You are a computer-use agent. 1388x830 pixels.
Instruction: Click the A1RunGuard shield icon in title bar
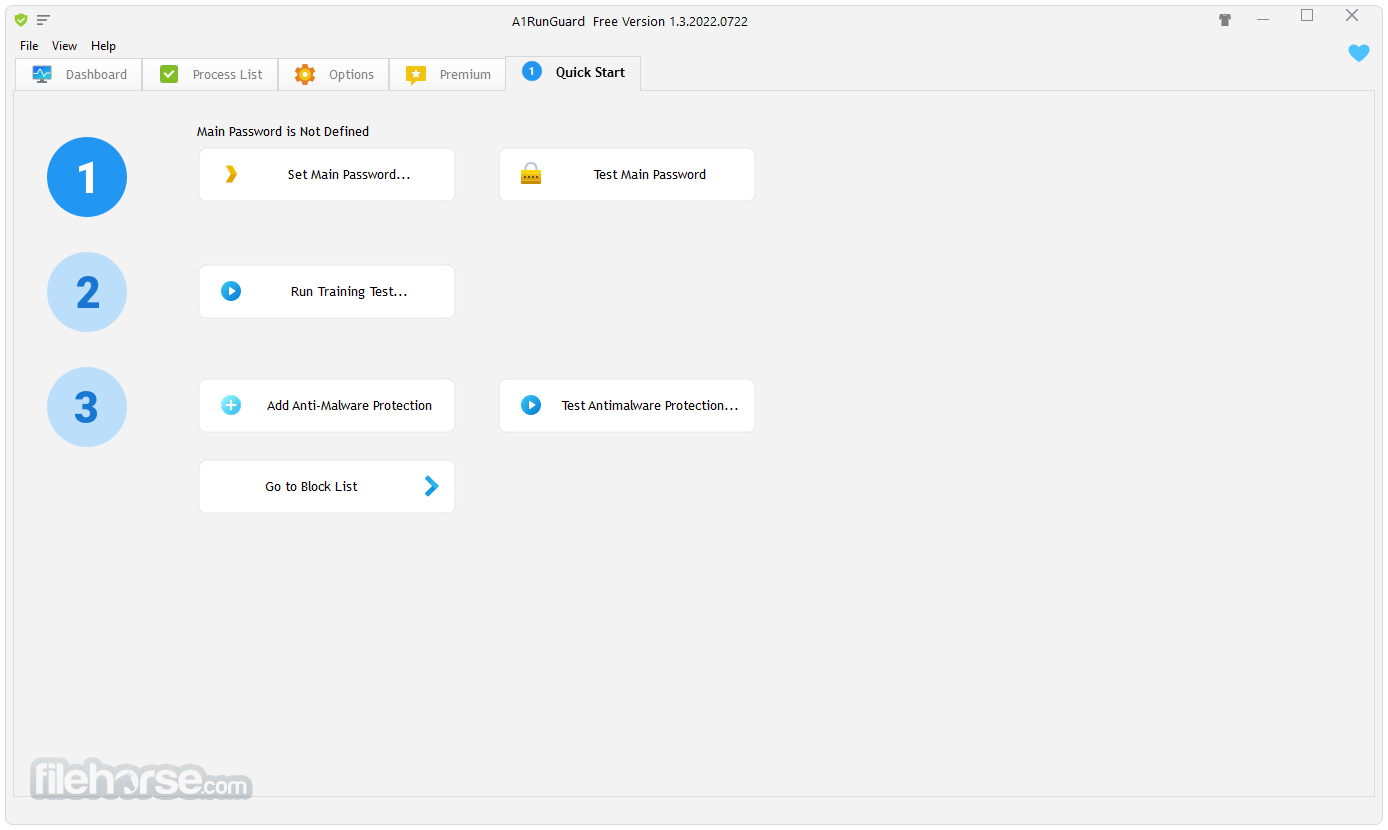(x=21, y=20)
